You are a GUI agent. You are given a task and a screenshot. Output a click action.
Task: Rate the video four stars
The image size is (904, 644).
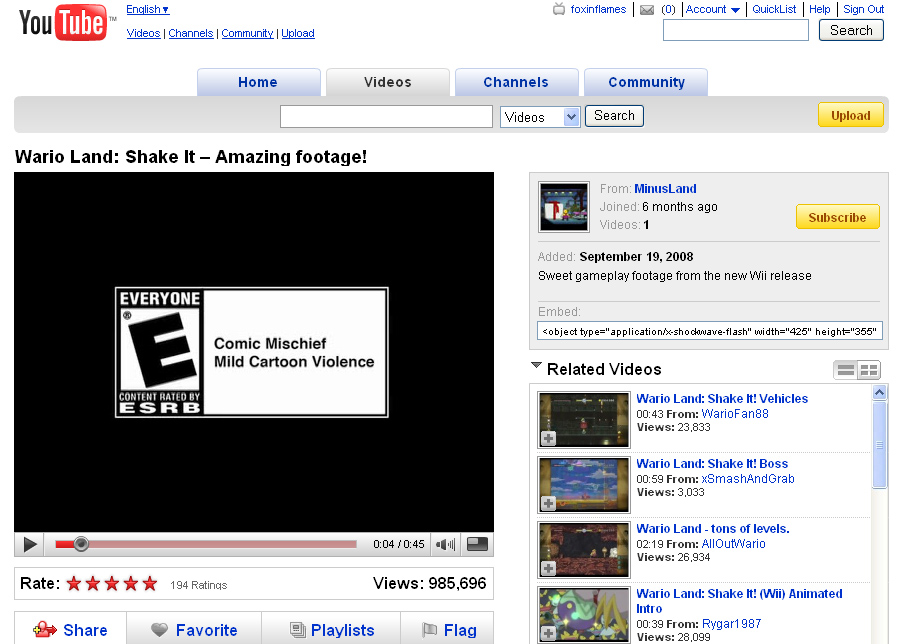131,584
